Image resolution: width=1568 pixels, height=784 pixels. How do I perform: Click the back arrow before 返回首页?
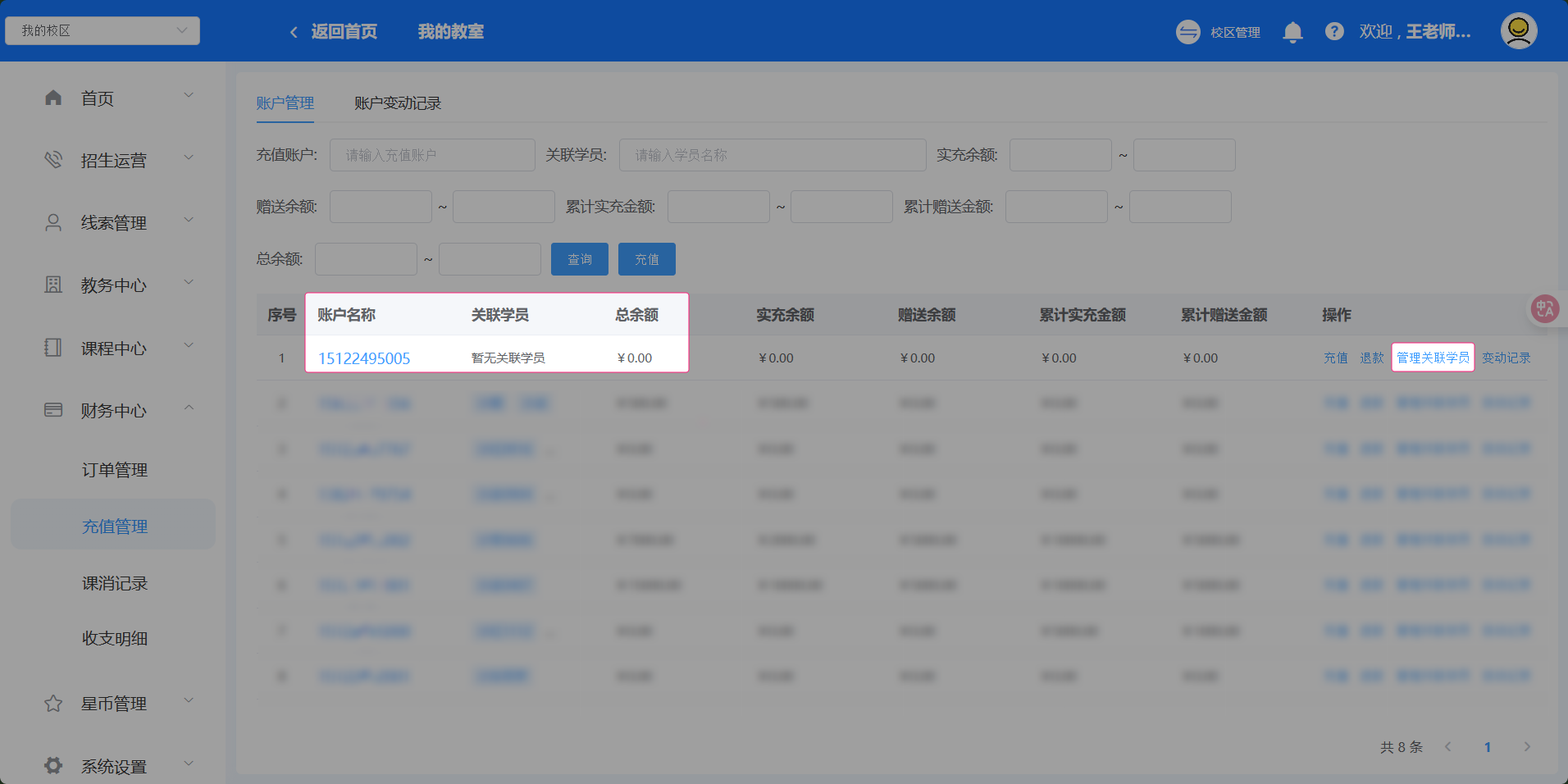pyautogui.click(x=294, y=32)
